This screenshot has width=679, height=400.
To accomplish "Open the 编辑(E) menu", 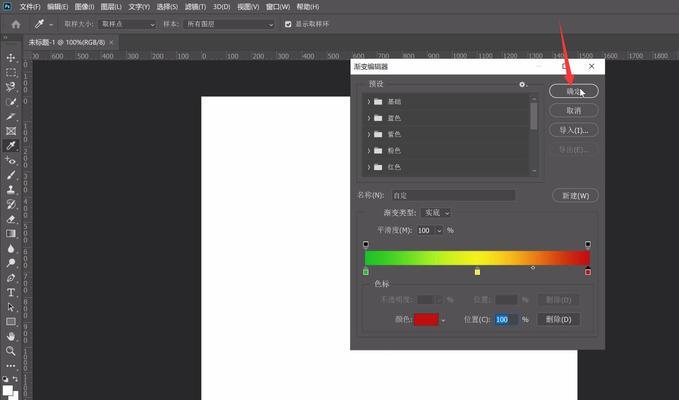I will click(x=58, y=7).
